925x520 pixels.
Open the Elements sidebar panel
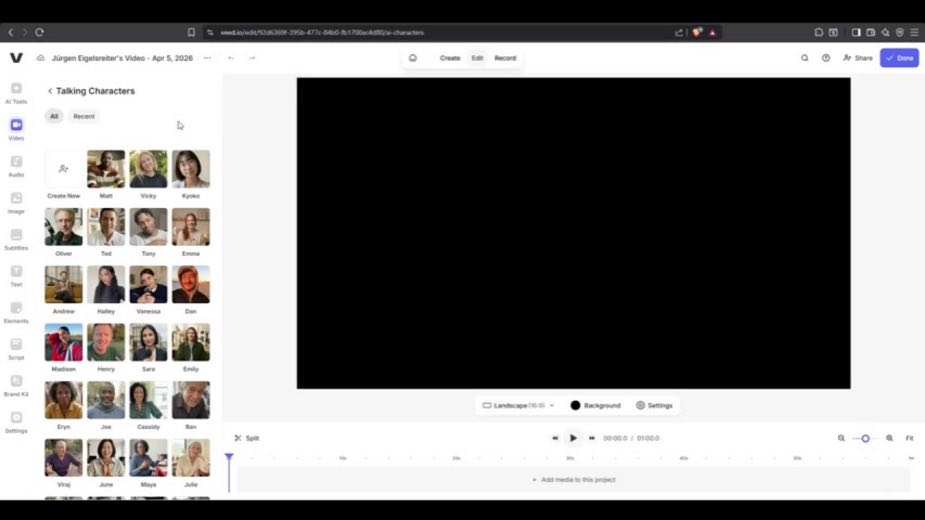(16, 312)
